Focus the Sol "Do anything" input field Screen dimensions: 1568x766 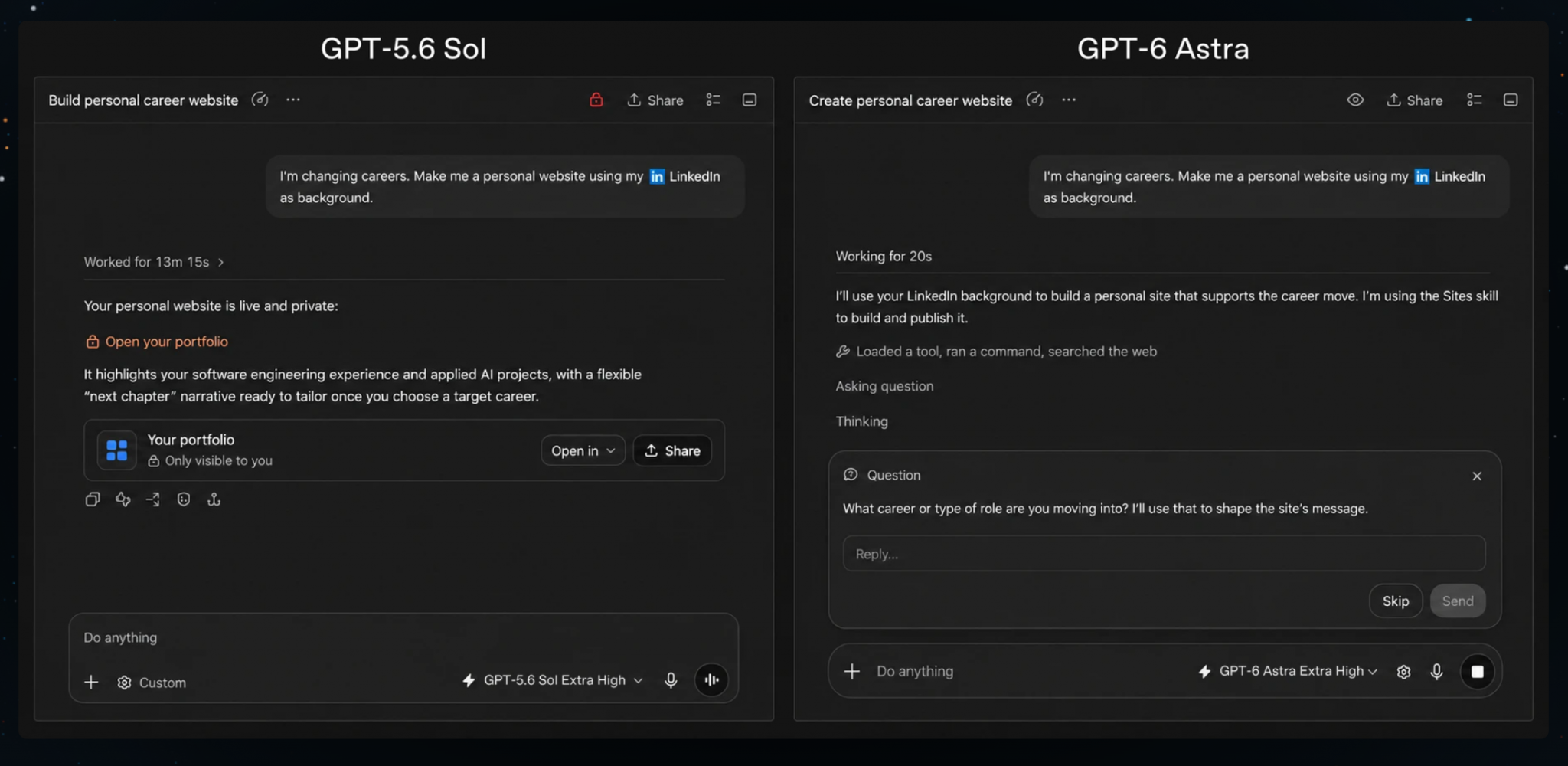pyautogui.click(x=403, y=637)
